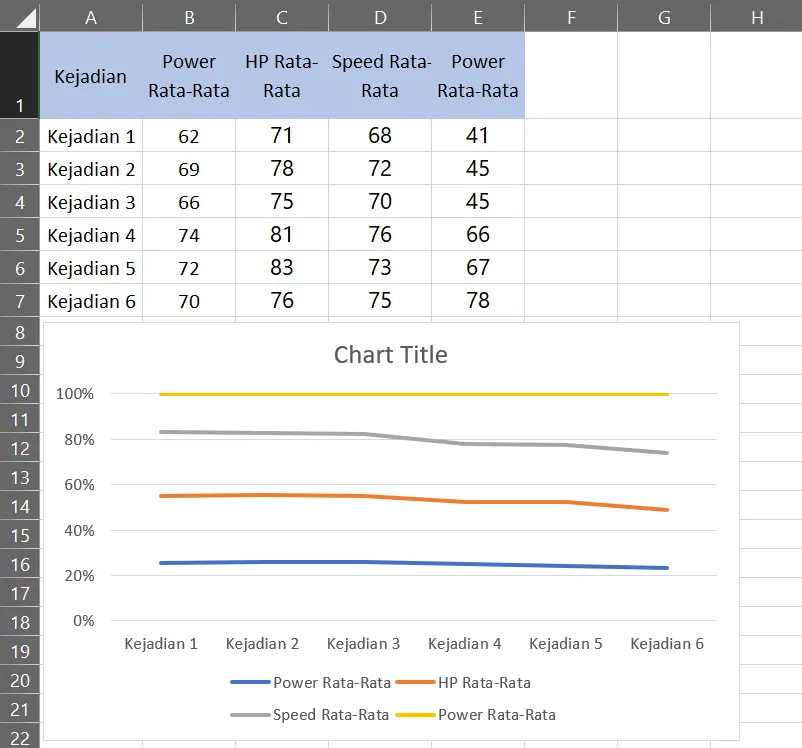Select column B header

click(189, 16)
